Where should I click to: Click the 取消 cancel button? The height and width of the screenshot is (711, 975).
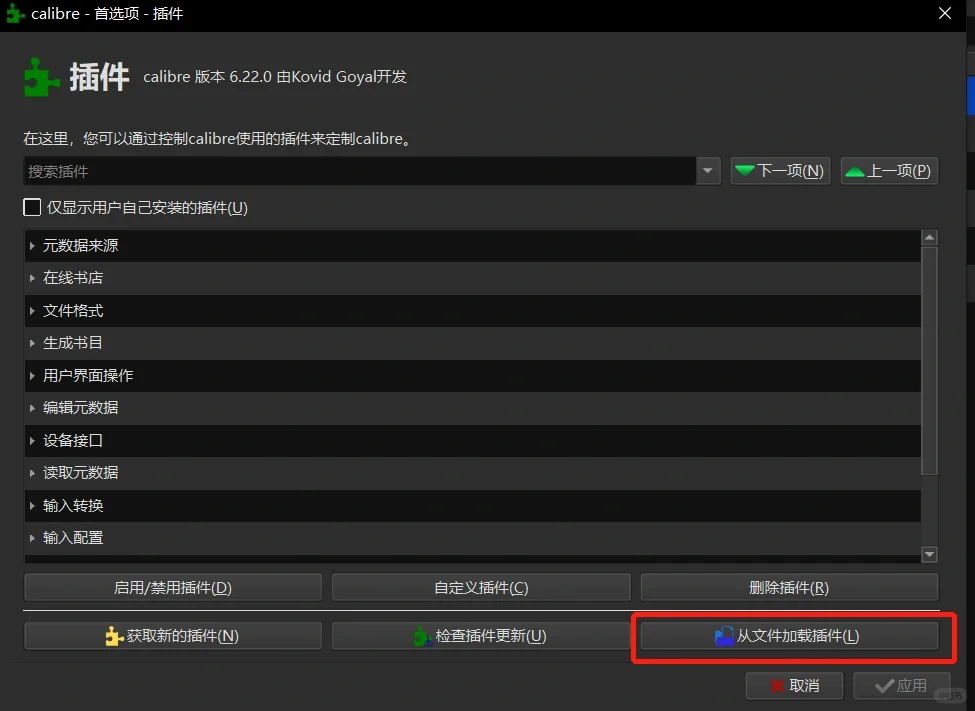point(794,685)
